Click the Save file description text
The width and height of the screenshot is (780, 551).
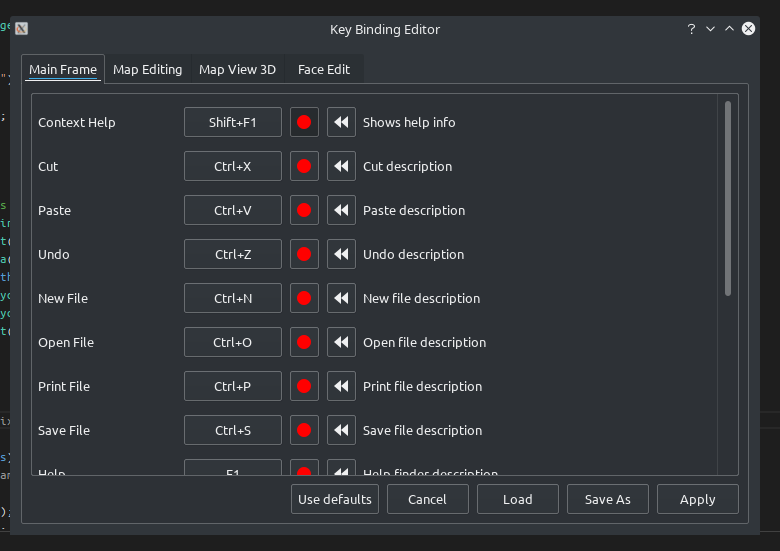point(422,431)
